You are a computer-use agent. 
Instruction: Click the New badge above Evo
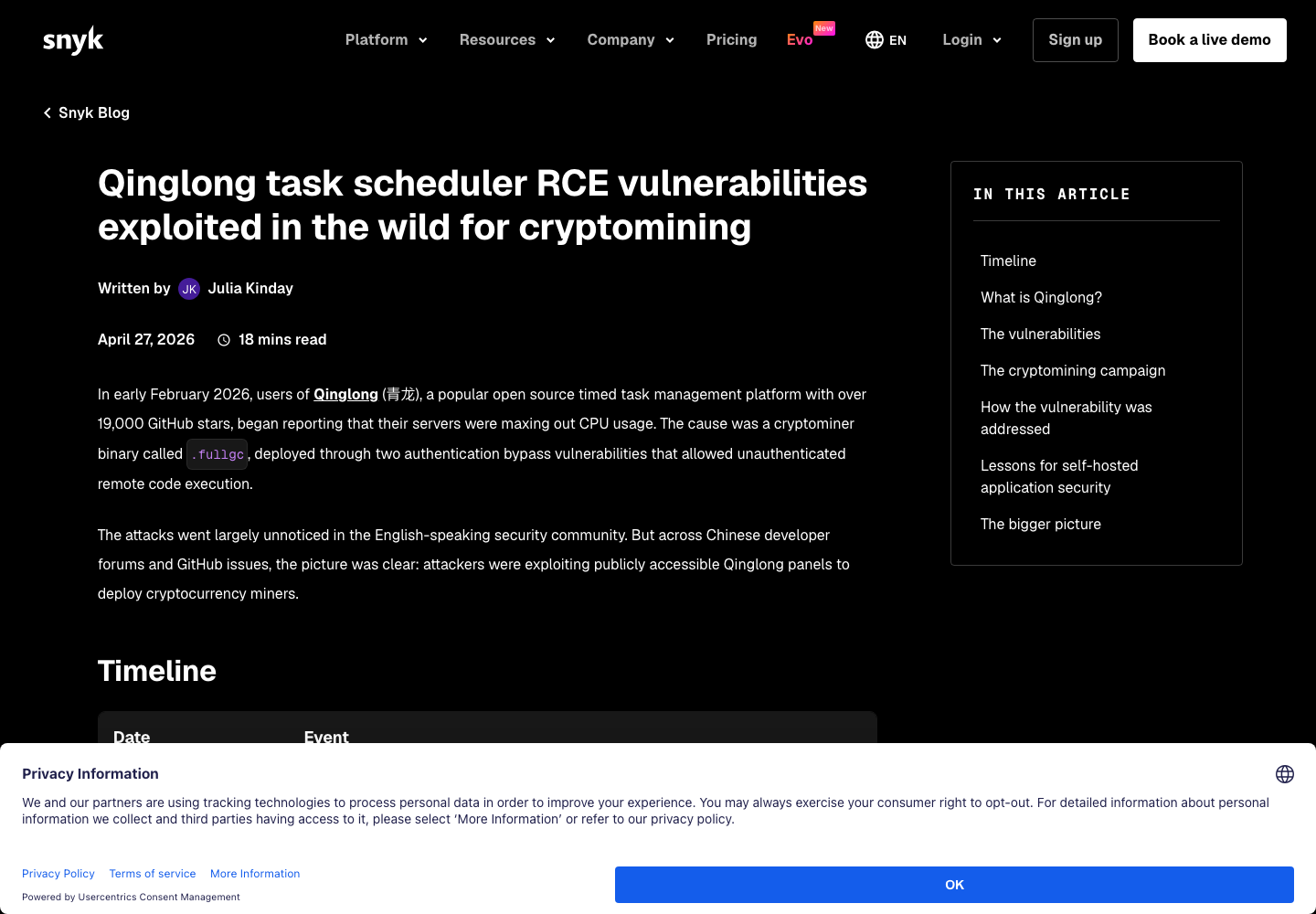[824, 28]
